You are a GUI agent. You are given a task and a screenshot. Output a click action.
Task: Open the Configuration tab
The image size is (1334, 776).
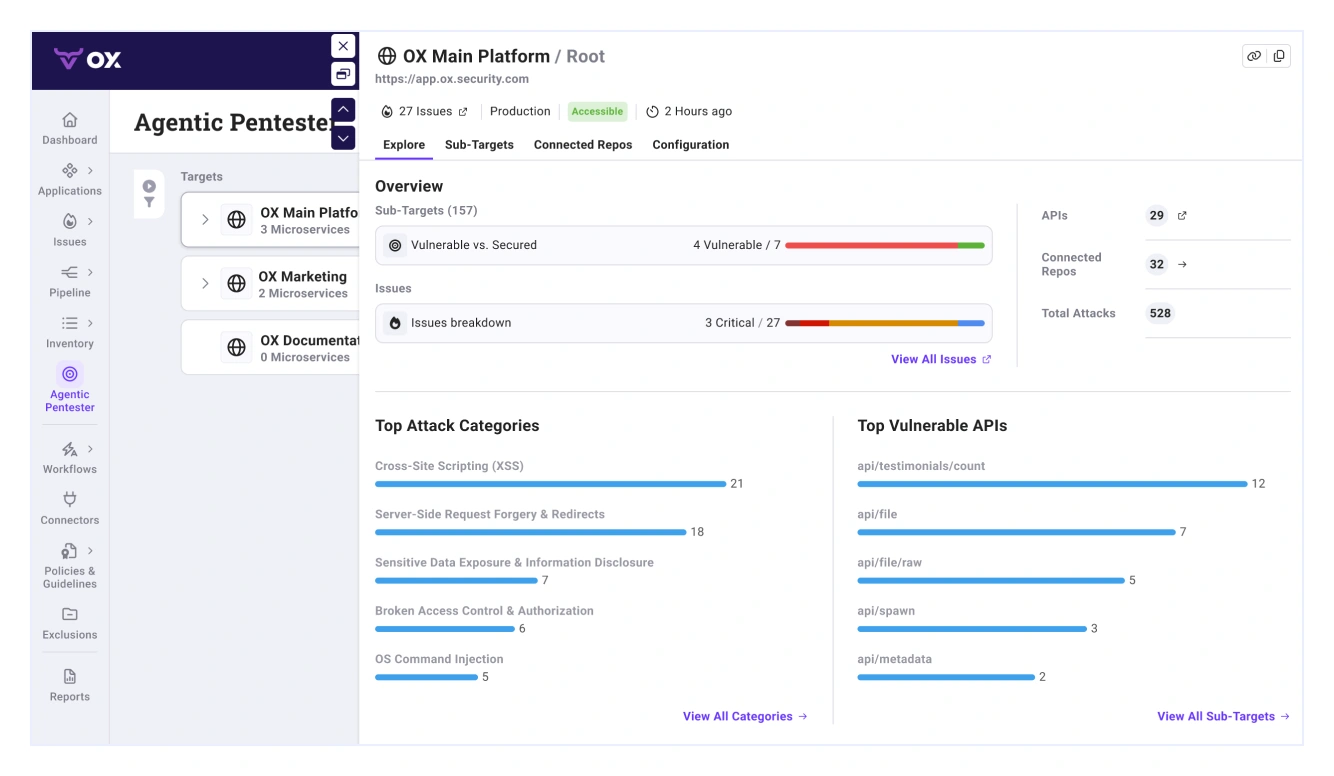click(x=691, y=145)
